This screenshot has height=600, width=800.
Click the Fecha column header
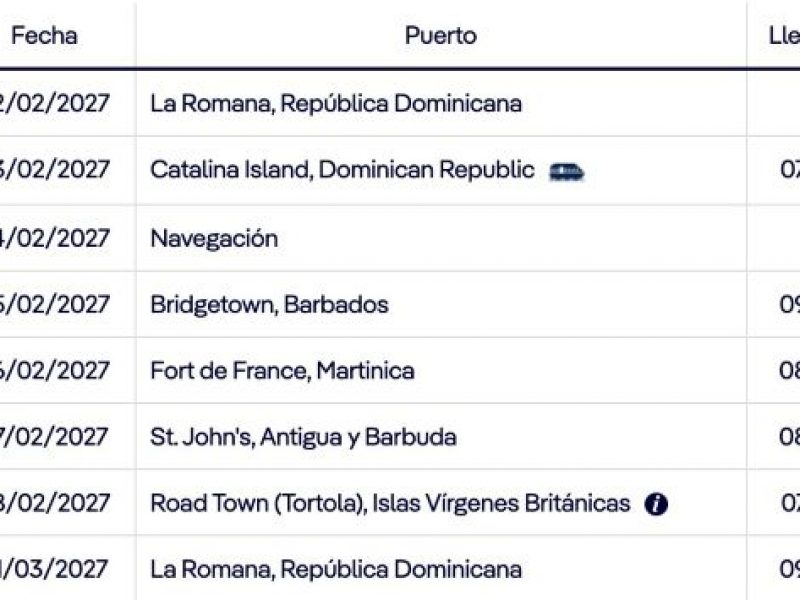pos(45,36)
